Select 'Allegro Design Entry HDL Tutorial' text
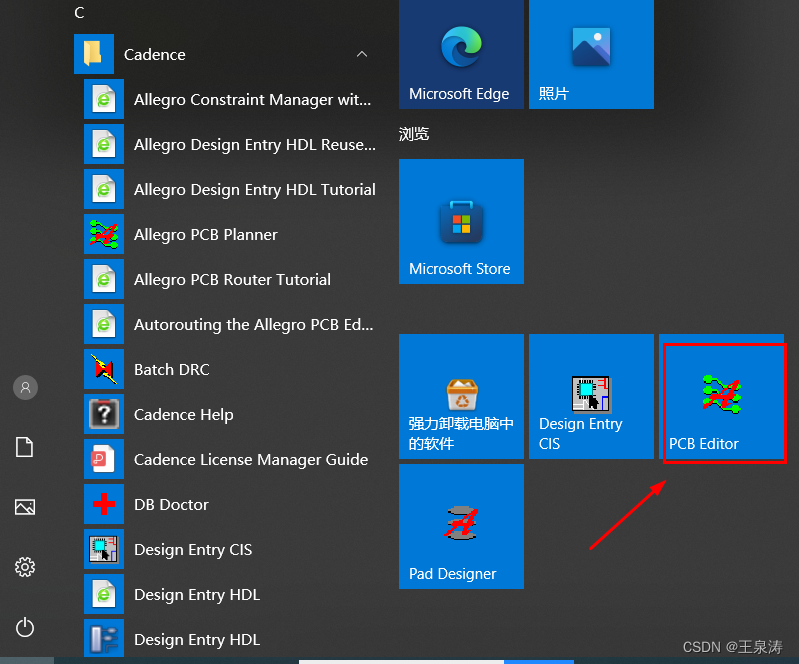 (255, 190)
